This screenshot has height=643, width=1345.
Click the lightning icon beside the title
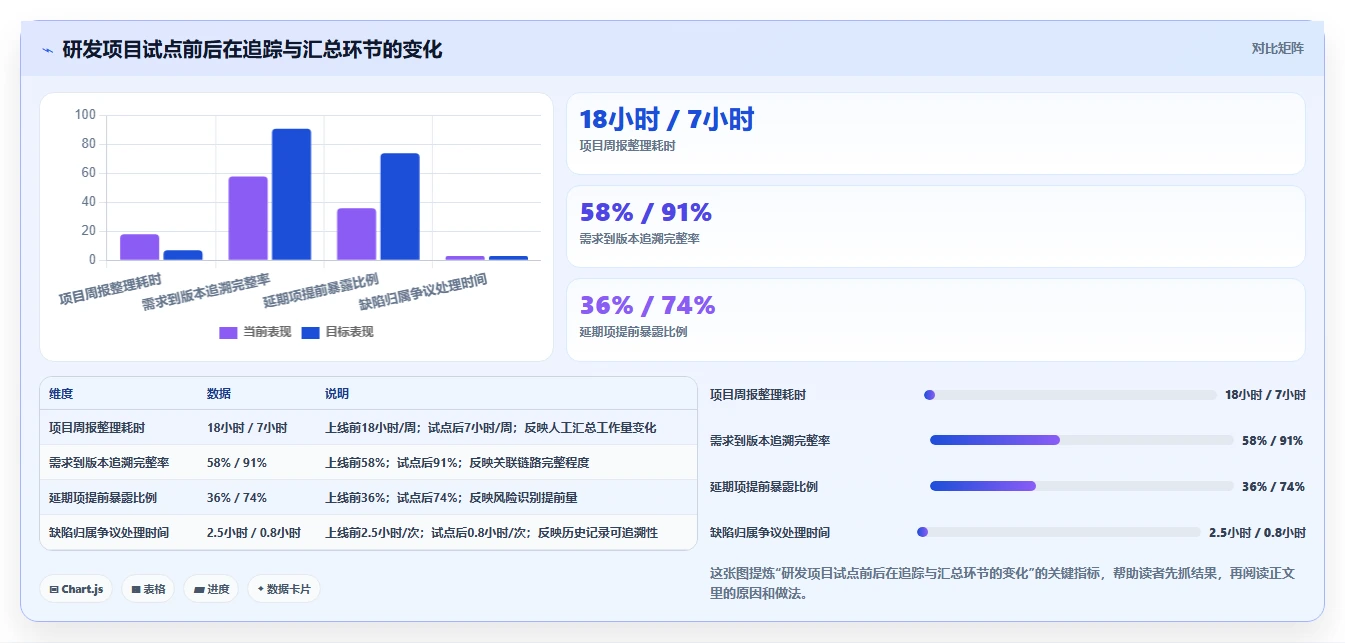[47, 50]
